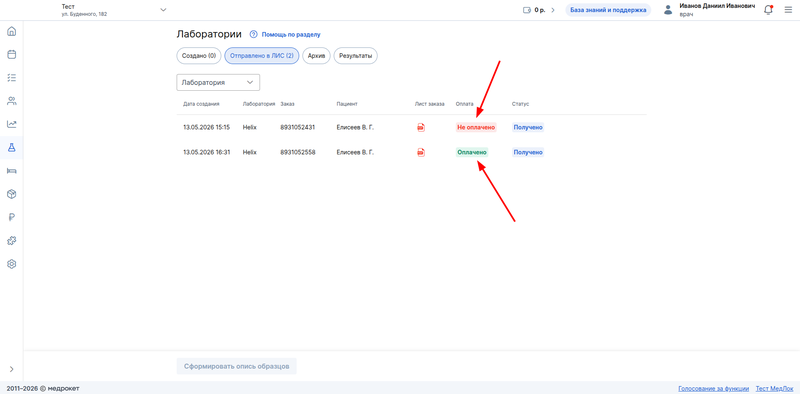Click Получено status for order 8931052558
800x394 pixels.
tap(528, 152)
